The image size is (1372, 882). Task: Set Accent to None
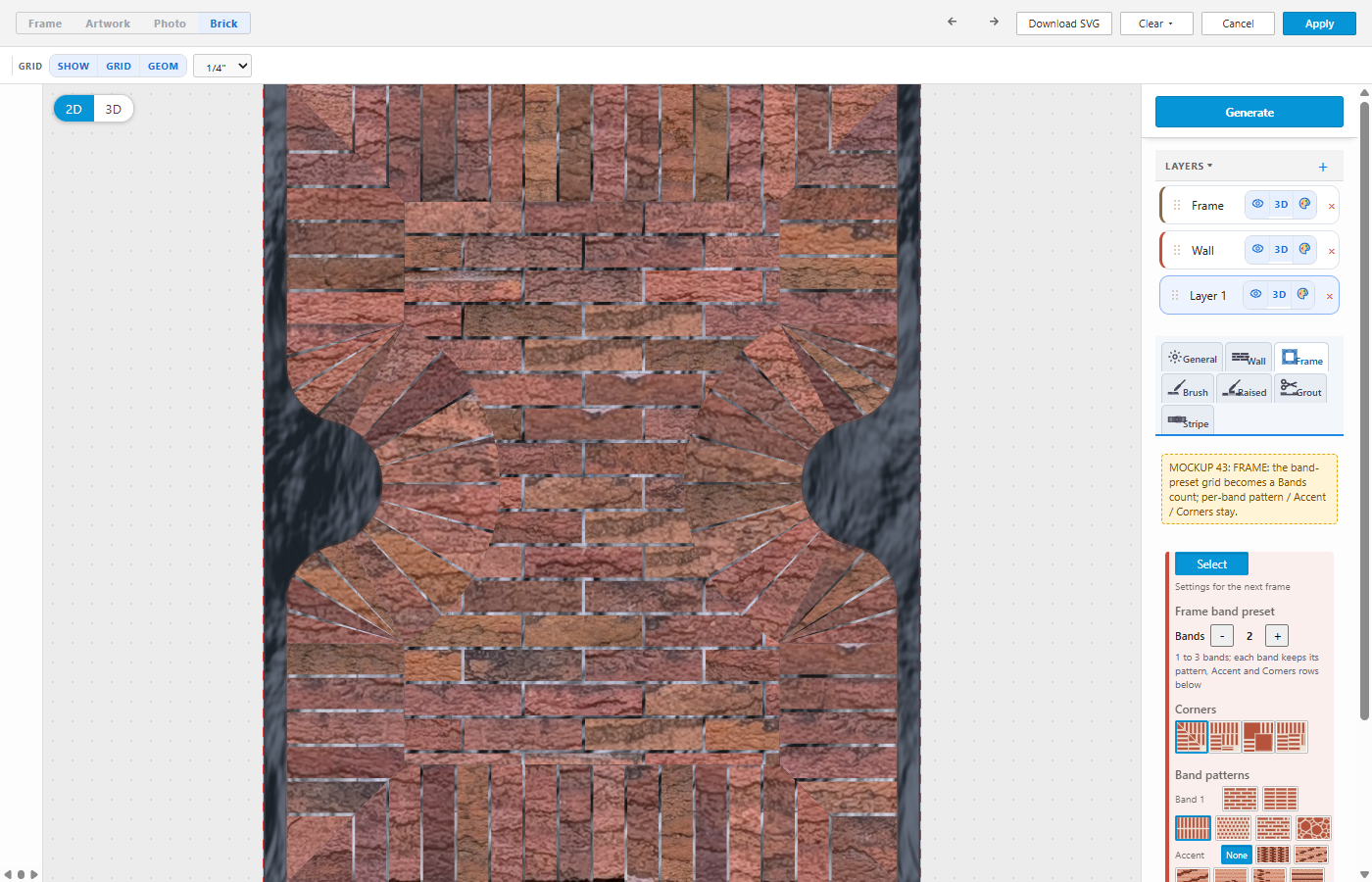(x=1237, y=855)
